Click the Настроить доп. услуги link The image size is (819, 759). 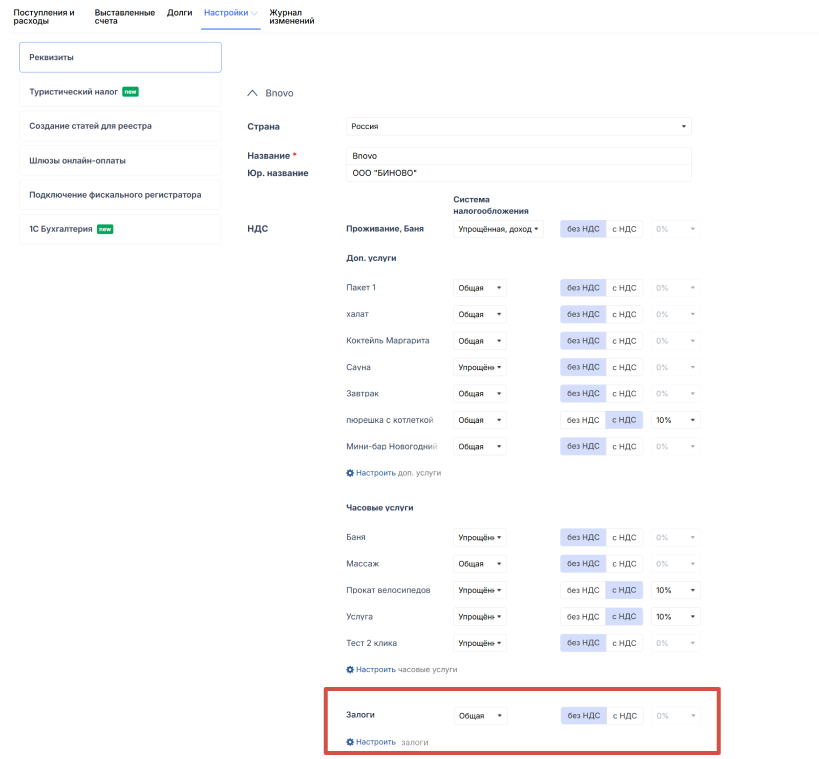tap(398, 473)
